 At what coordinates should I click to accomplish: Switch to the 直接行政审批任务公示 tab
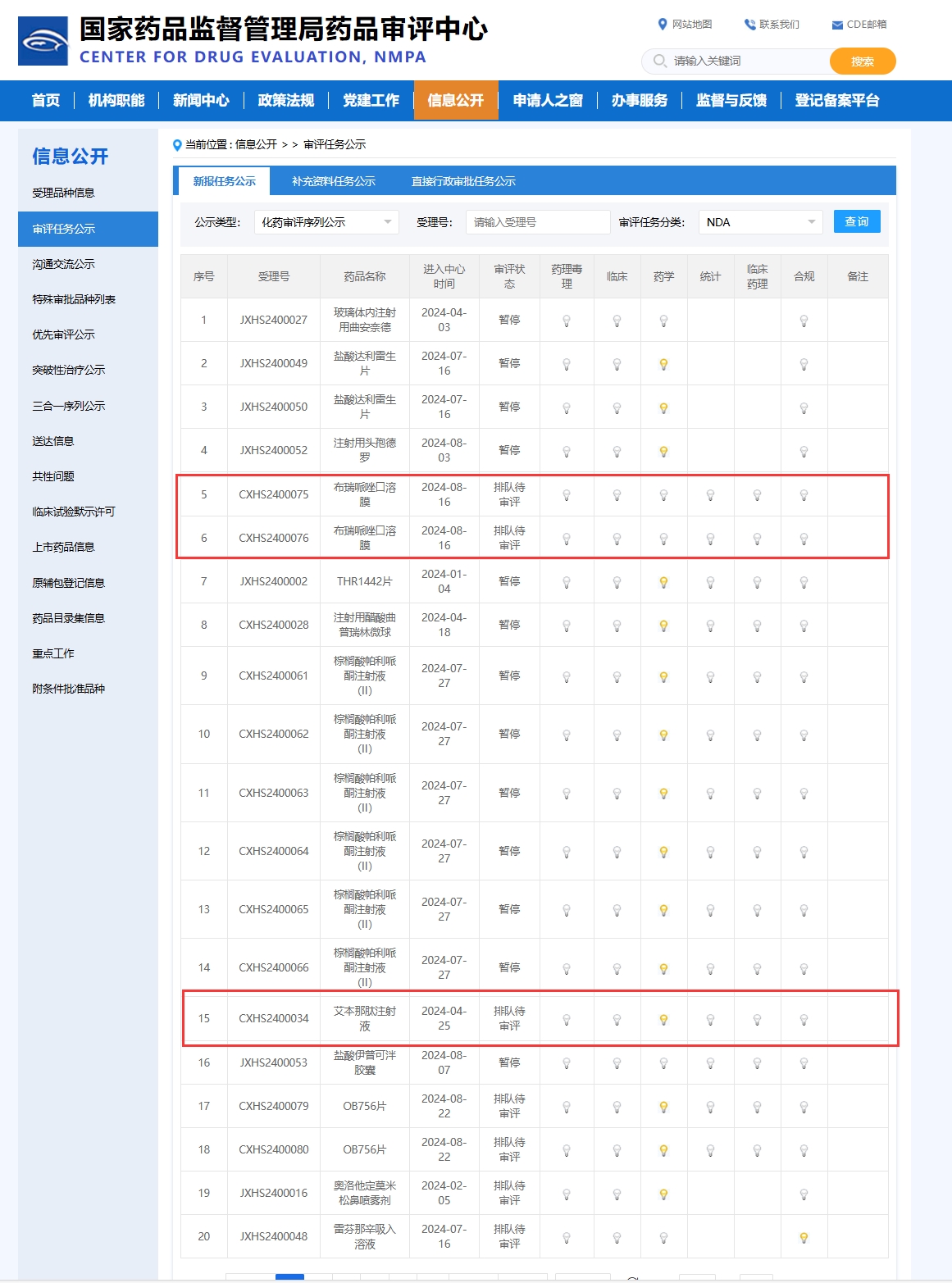(x=463, y=181)
